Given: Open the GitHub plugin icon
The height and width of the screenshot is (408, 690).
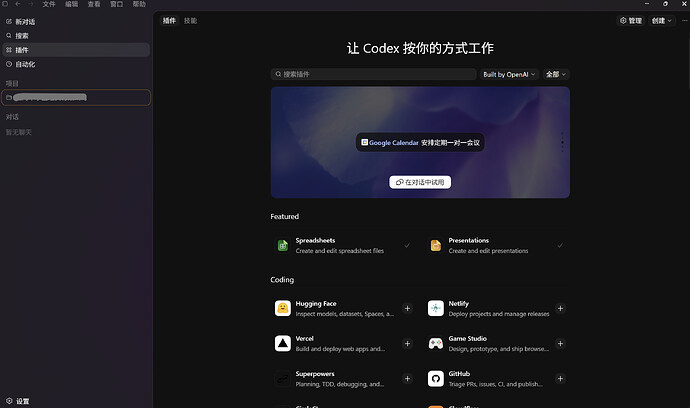Looking at the screenshot, I should (x=436, y=379).
